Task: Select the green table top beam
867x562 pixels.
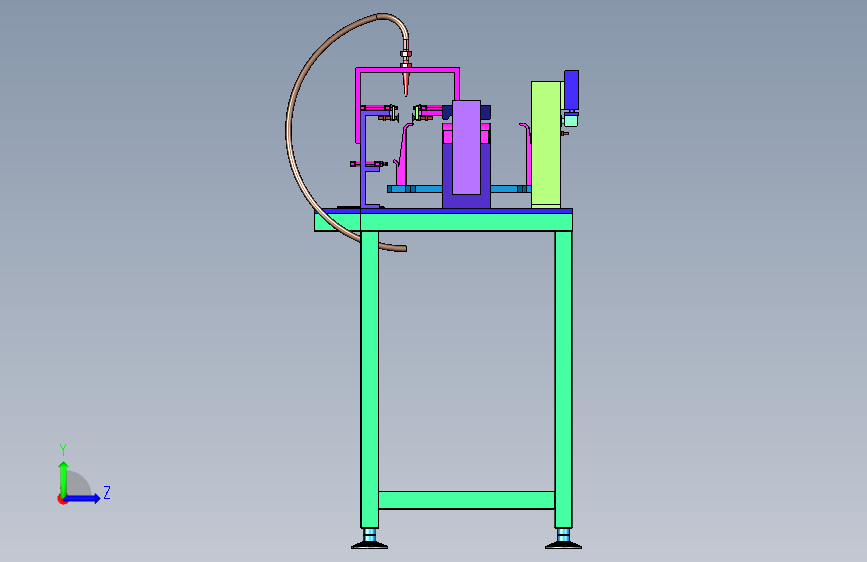Action: coord(443,222)
